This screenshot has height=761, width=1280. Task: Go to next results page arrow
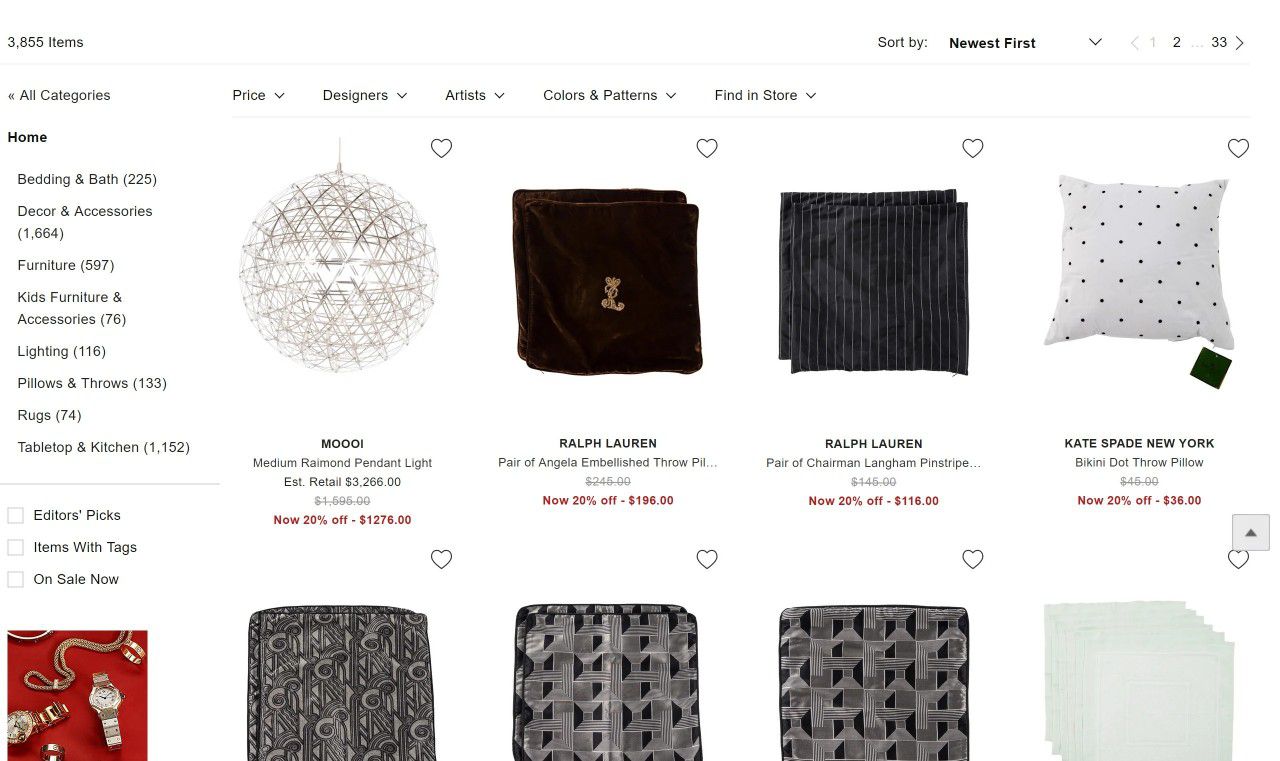[1240, 43]
